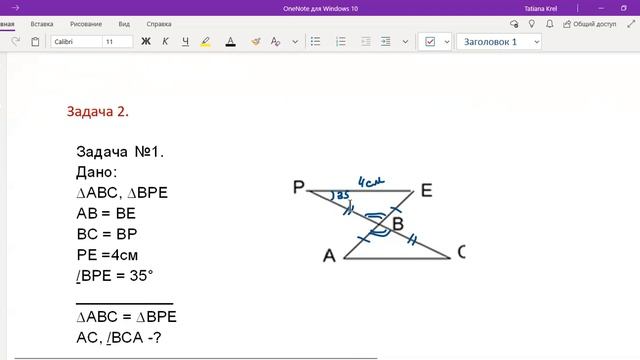Click the vertex label P in diagram
The image size is (640, 360).
(299, 187)
